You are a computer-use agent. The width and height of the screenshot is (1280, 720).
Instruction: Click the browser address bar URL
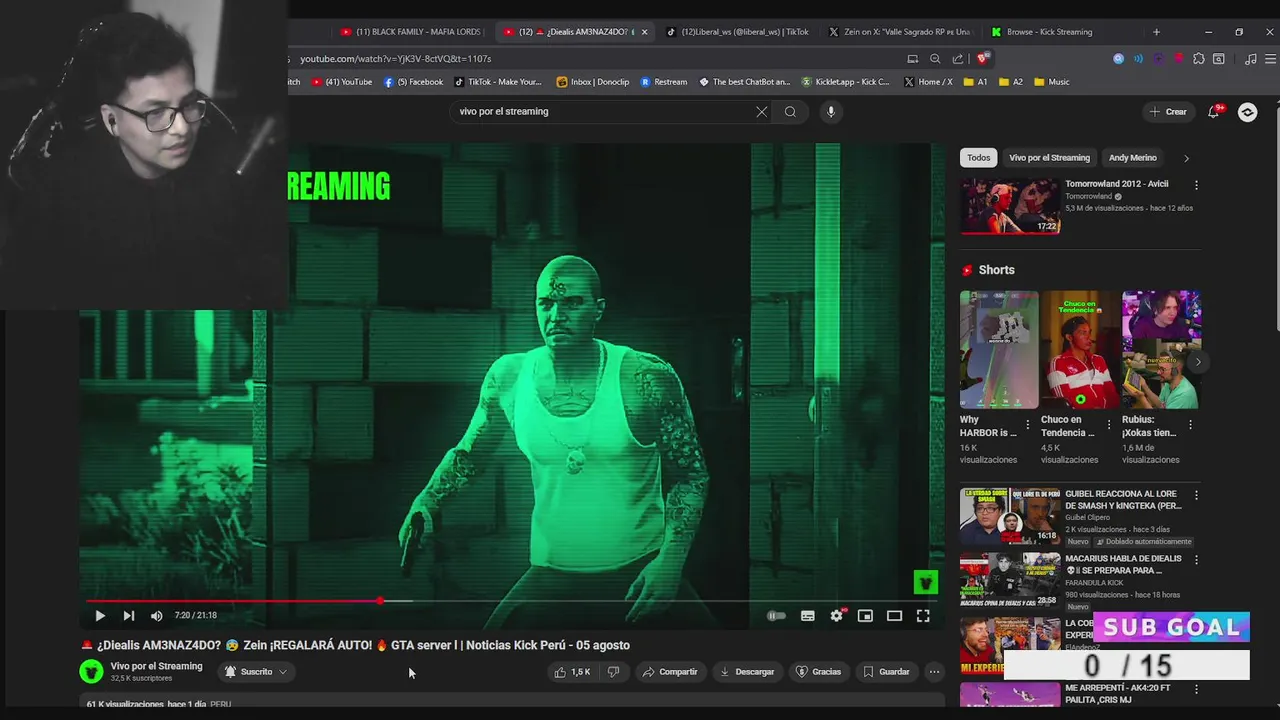(396, 59)
